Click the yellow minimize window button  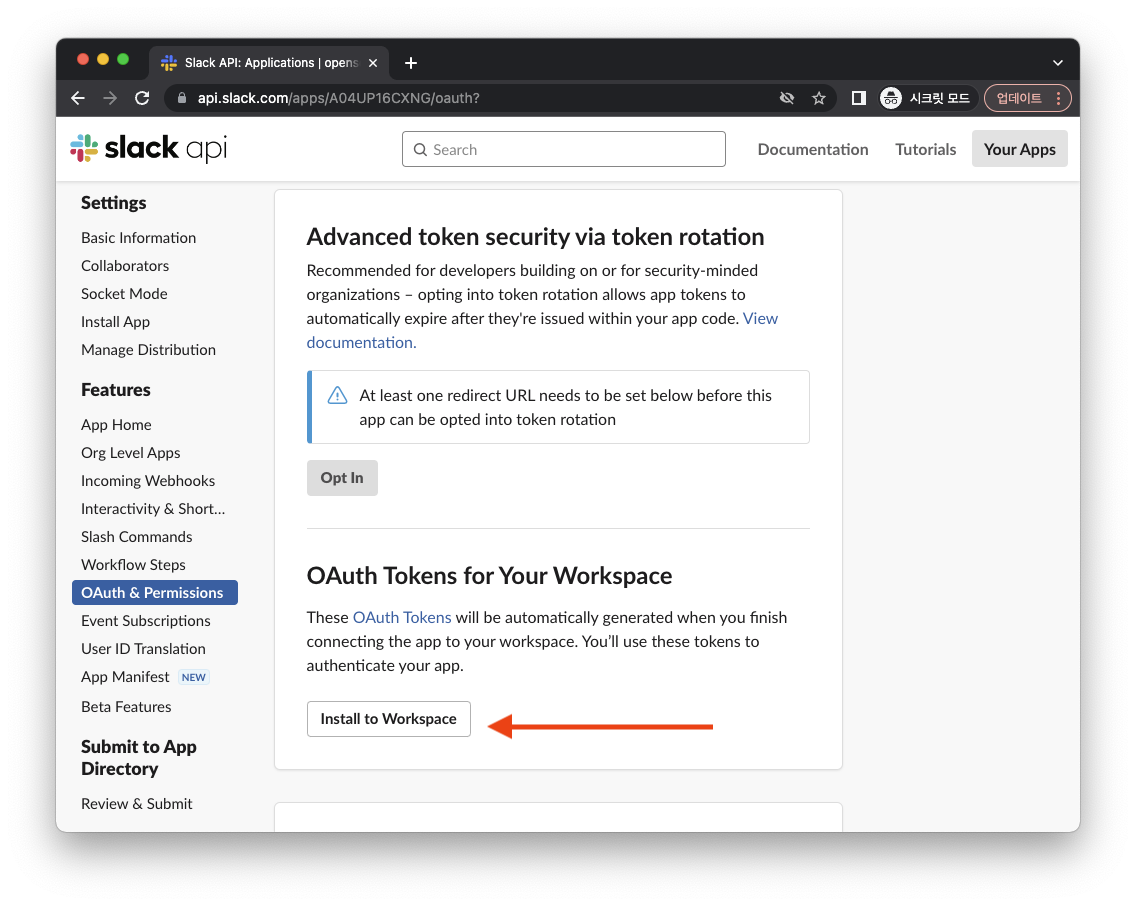[103, 59]
